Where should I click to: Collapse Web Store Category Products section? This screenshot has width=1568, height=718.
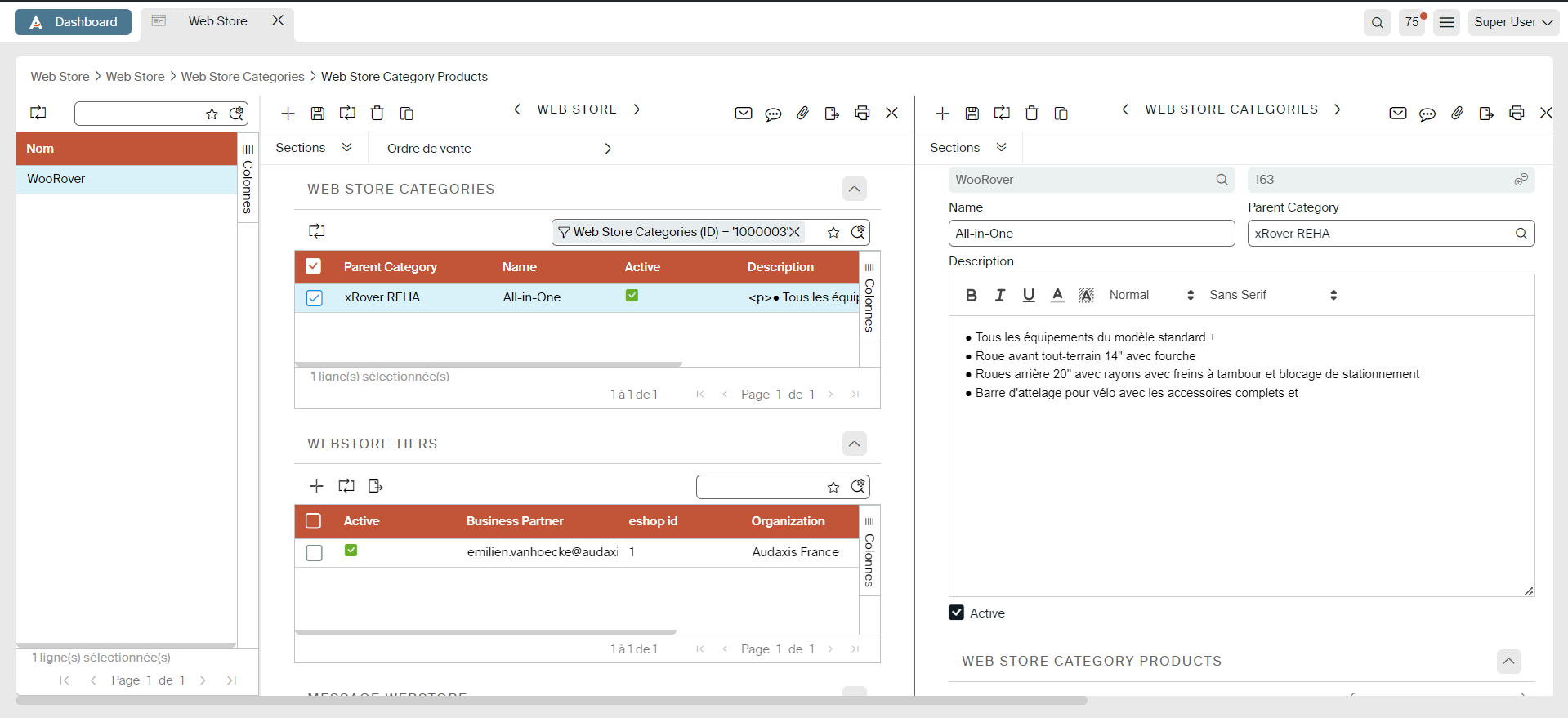(x=1508, y=661)
